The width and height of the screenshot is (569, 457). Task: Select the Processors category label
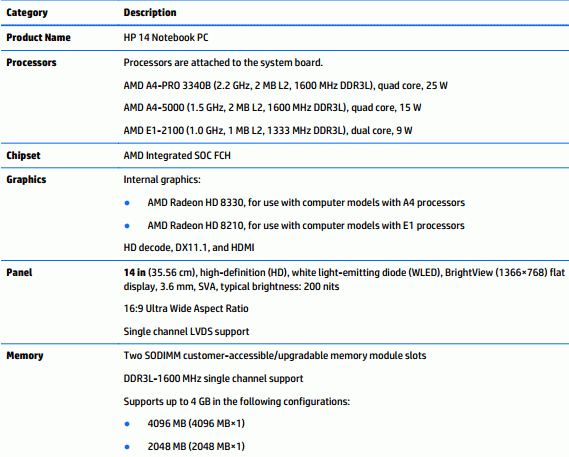tap(32, 62)
